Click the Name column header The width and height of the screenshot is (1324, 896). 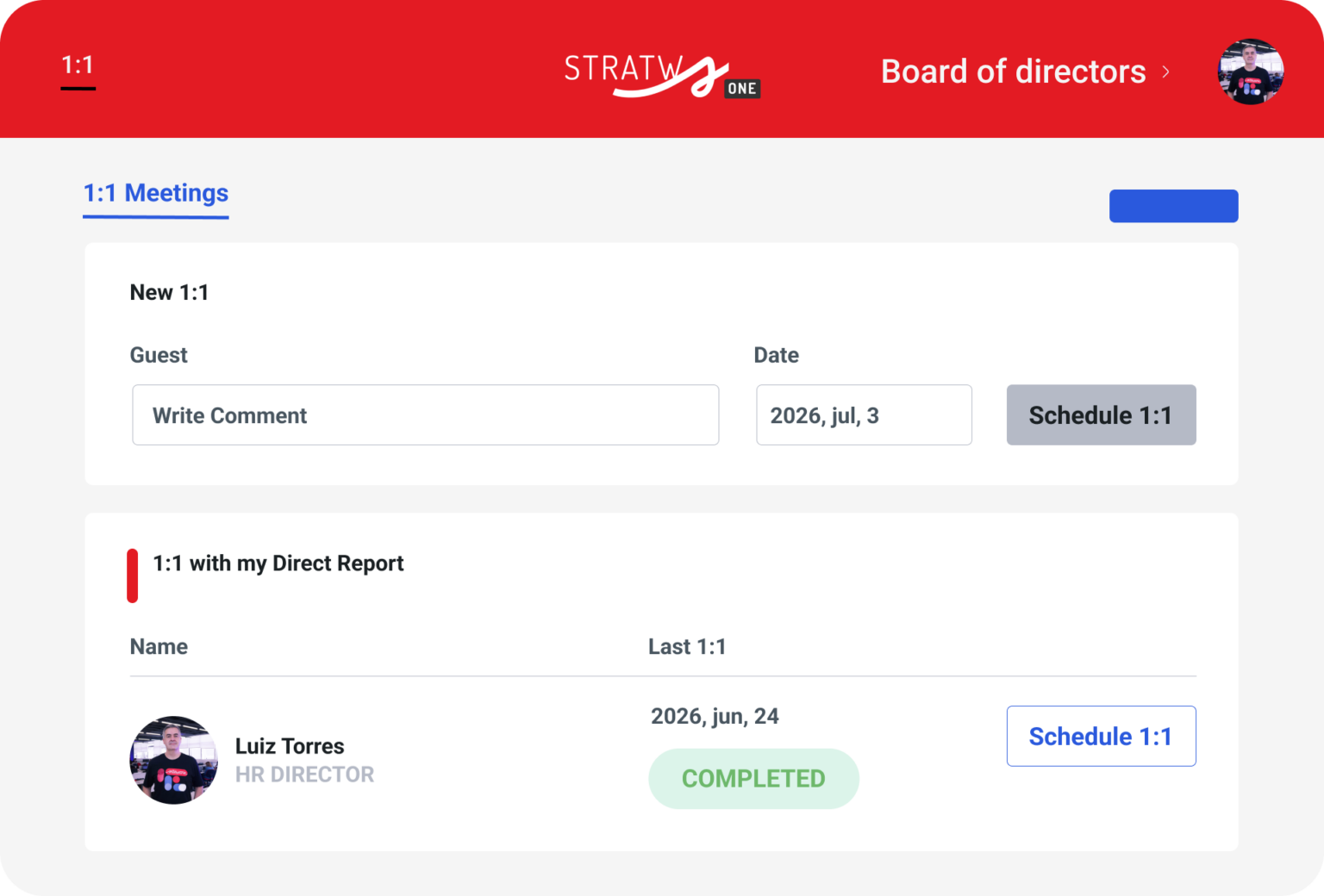coord(159,646)
